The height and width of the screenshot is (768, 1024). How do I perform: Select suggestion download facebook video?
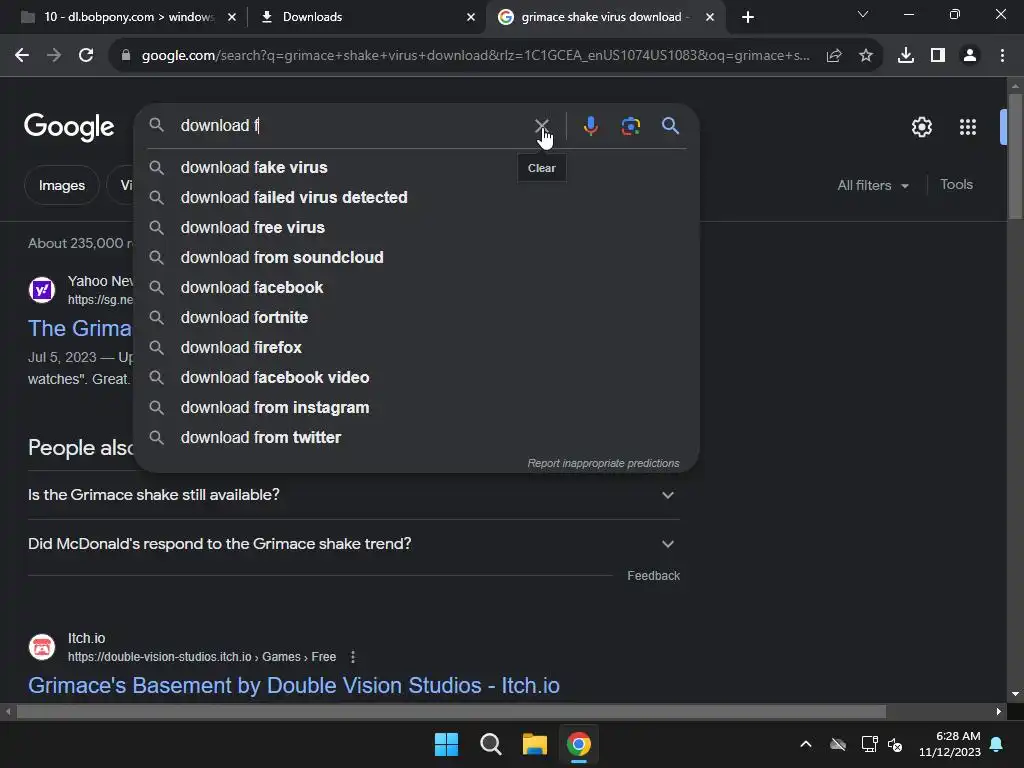click(x=416, y=377)
